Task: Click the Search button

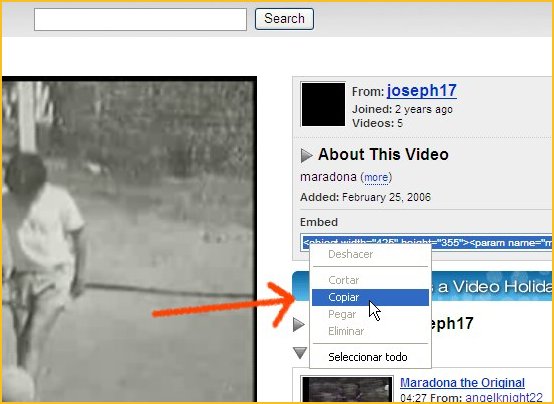Action: 284,19
